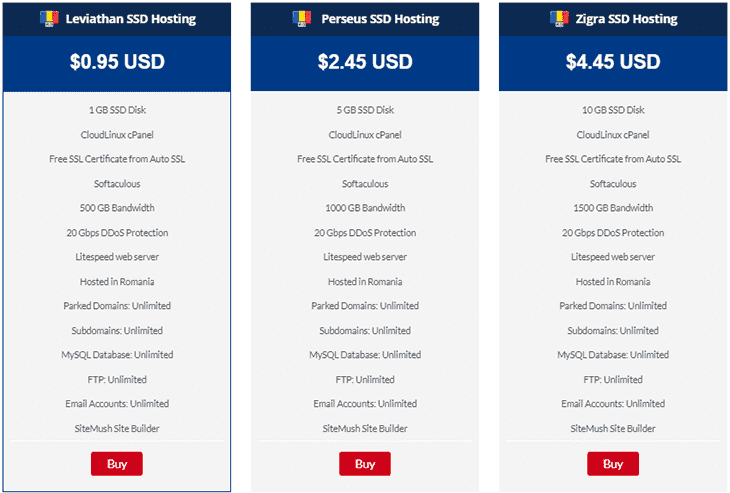The height and width of the screenshot is (493, 730).
Task: Click the $0.95 USD price banner
Action: point(117,63)
